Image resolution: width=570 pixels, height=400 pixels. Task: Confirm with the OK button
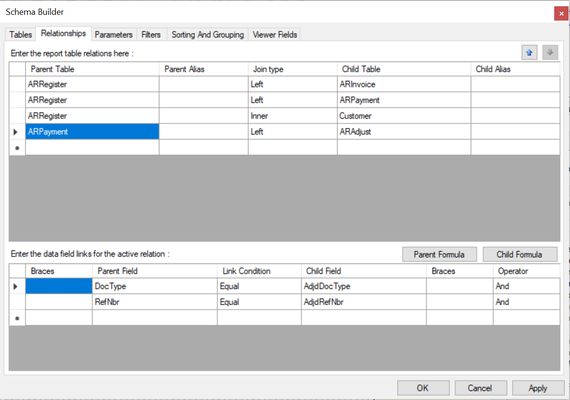coord(423,388)
